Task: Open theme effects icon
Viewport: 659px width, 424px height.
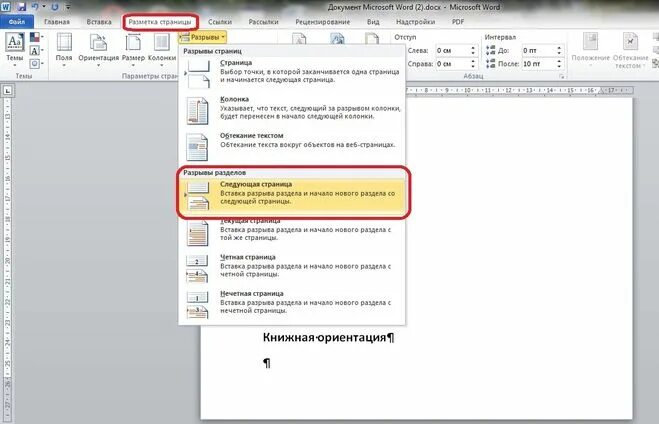Action: point(36,64)
